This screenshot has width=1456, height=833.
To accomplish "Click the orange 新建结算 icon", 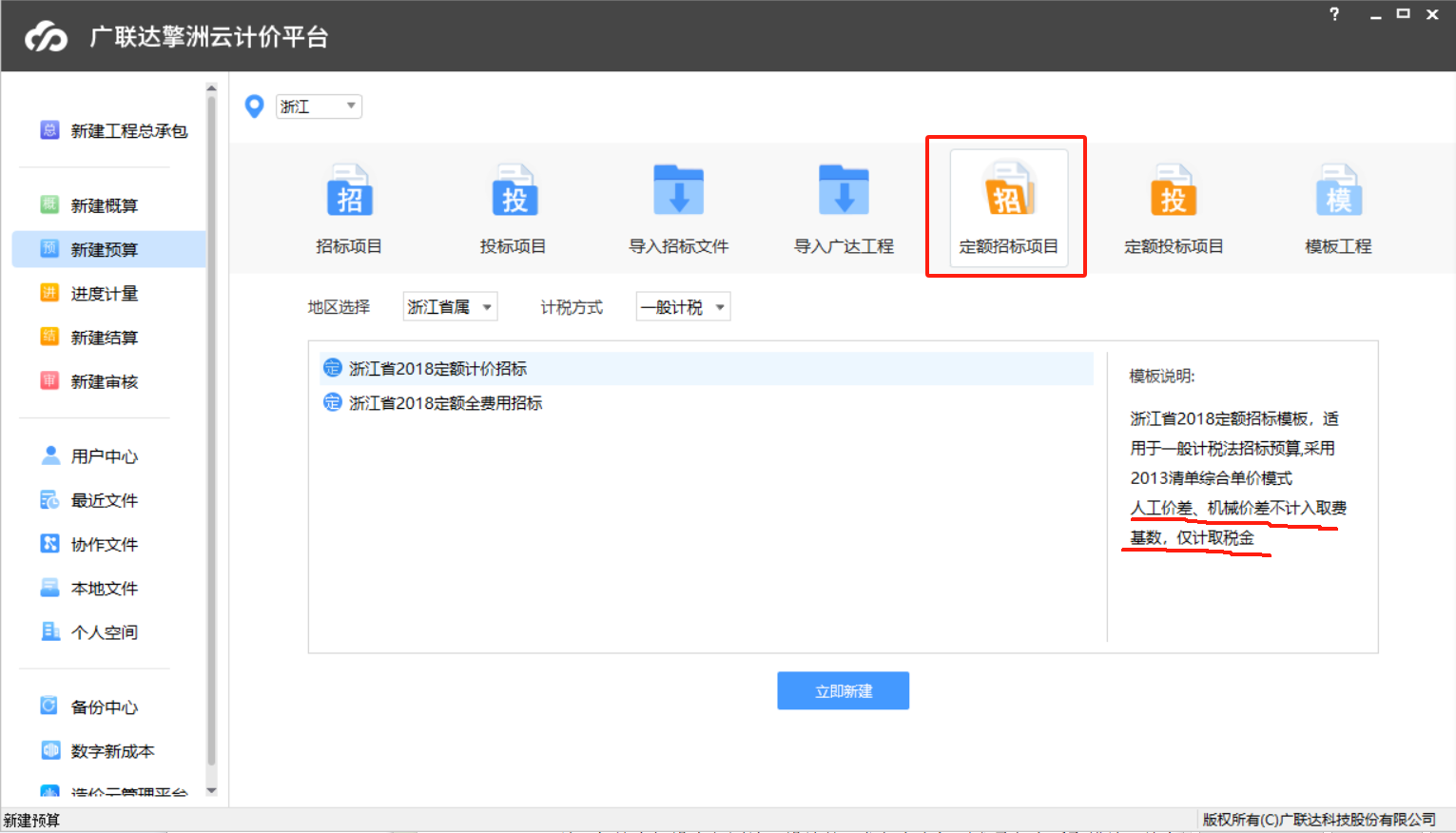I will click(49, 336).
